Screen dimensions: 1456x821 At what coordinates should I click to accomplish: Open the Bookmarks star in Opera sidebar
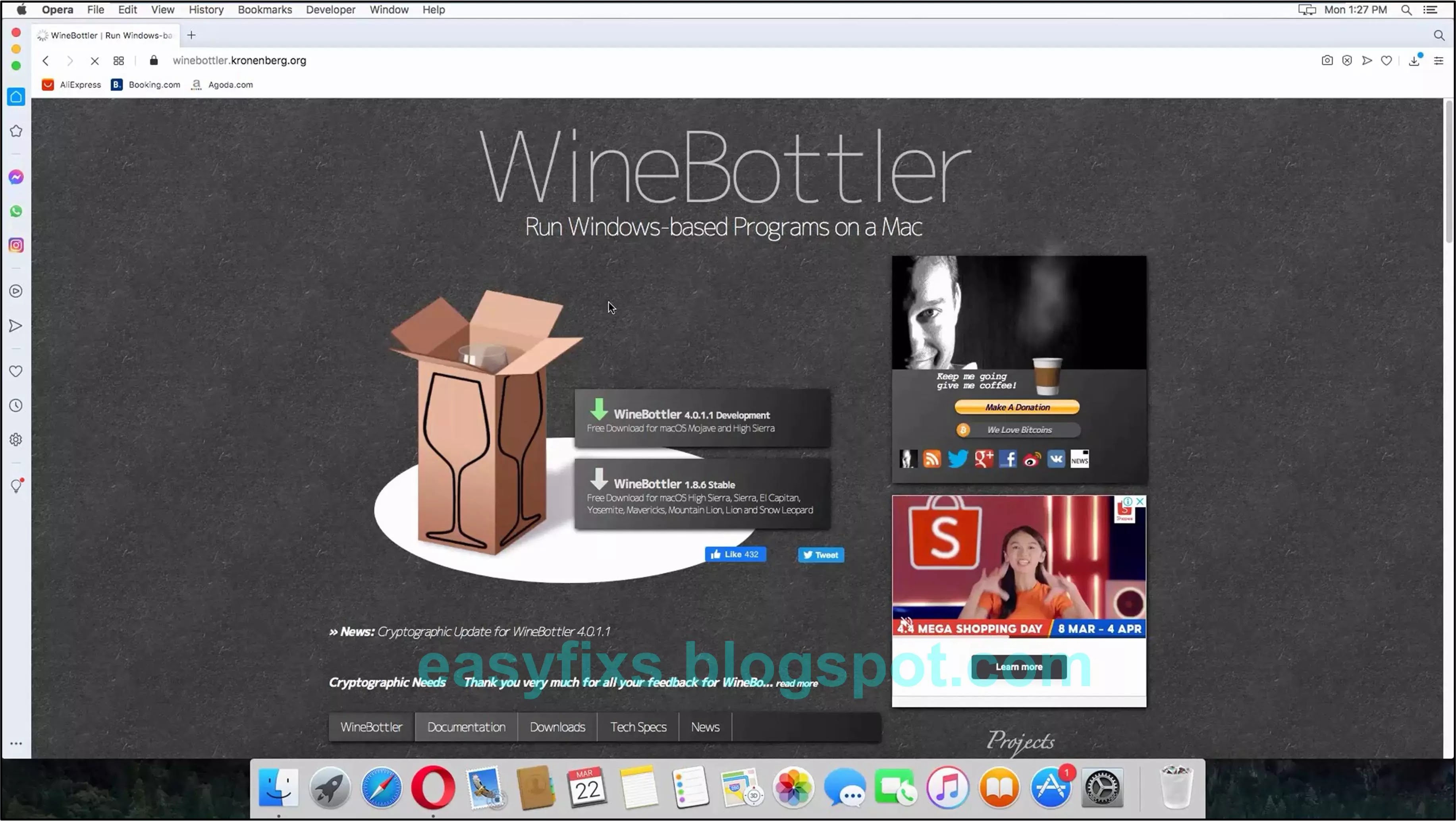click(16, 131)
